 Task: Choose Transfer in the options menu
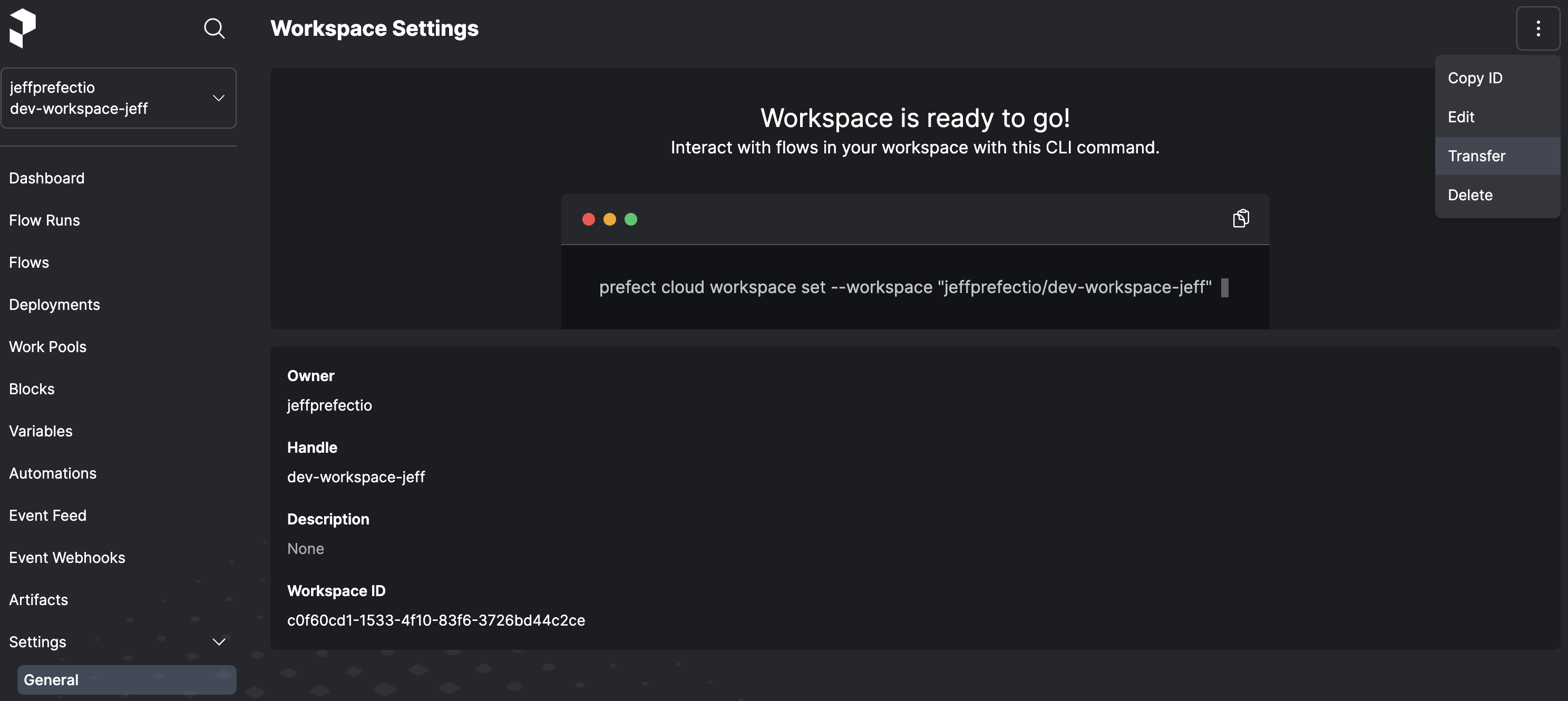click(x=1497, y=156)
